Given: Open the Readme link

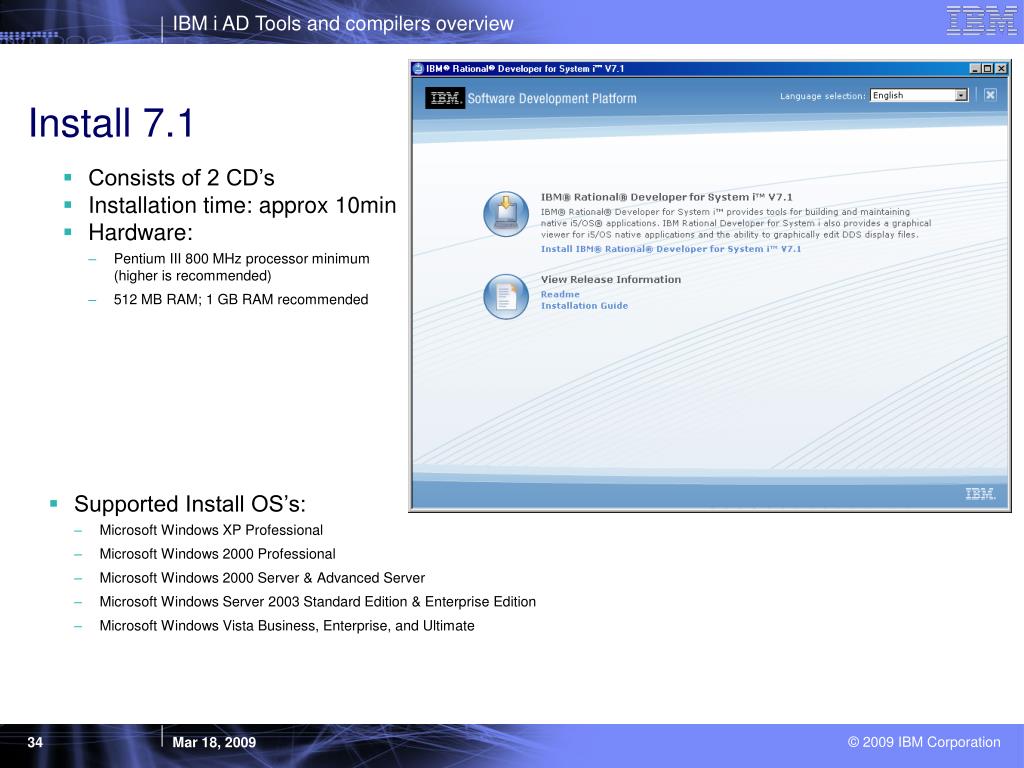Looking at the screenshot, I should point(560,295).
